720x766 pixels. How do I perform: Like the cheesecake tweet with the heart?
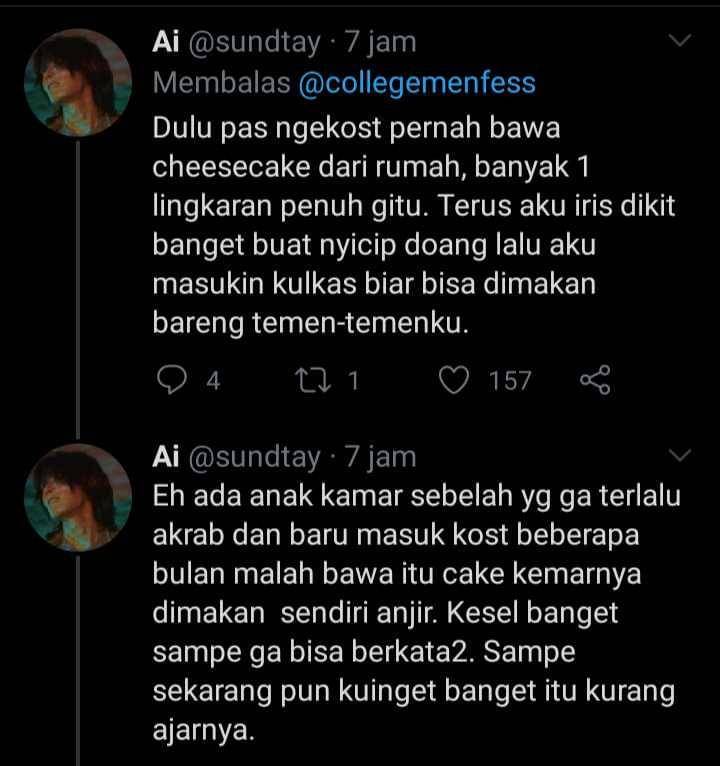[x=456, y=381]
